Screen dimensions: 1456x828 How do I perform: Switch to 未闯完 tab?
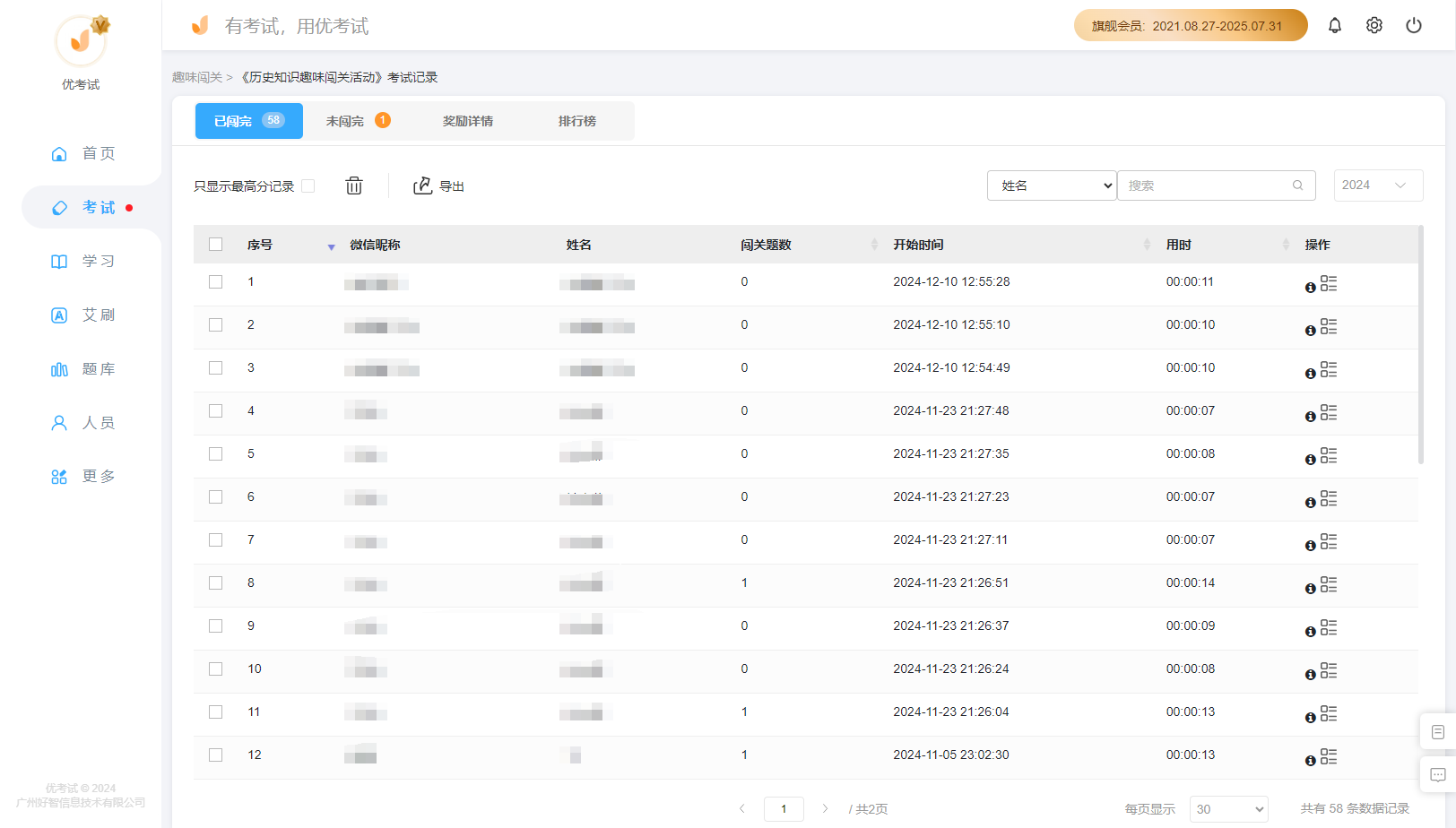(358, 121)
